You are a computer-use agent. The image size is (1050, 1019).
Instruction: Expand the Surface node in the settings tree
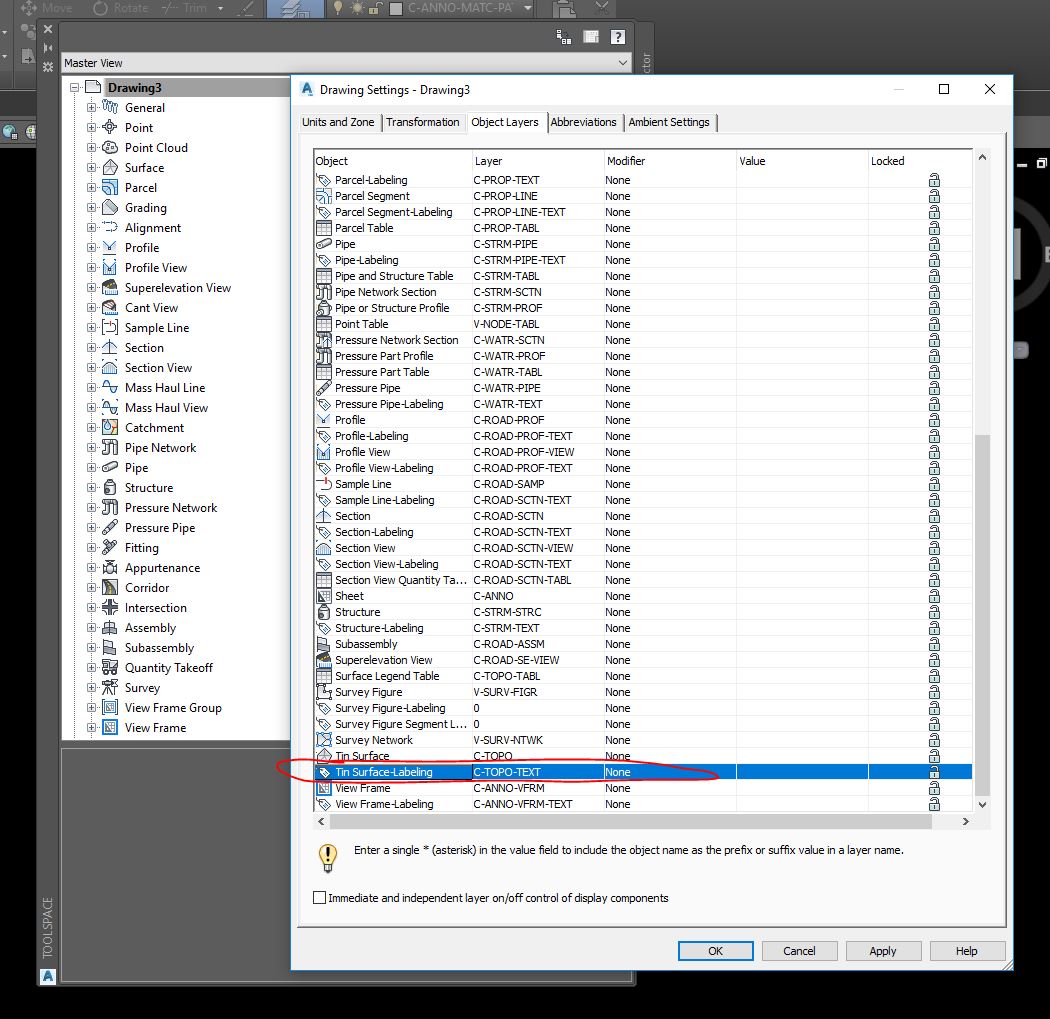(89, 167)
